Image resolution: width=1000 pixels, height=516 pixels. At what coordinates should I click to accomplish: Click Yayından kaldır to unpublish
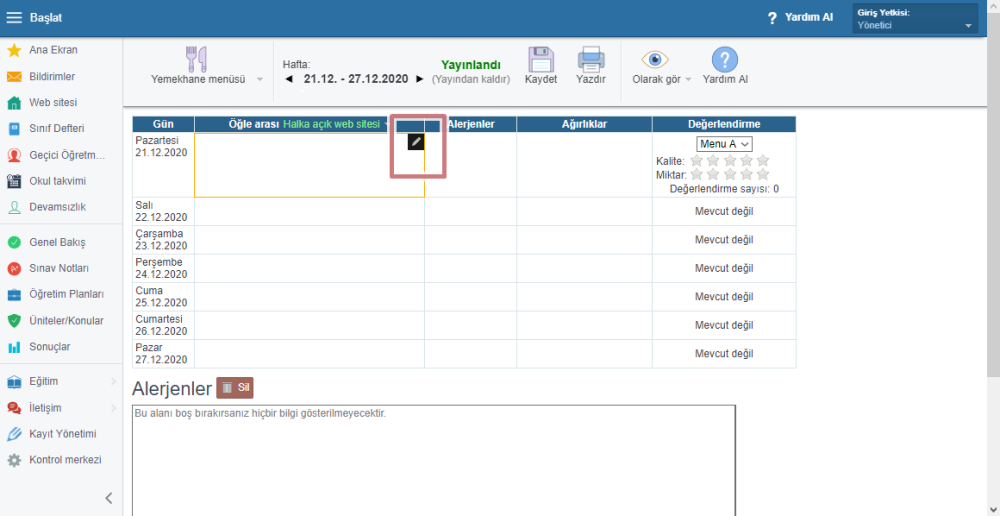pos(471,79)
